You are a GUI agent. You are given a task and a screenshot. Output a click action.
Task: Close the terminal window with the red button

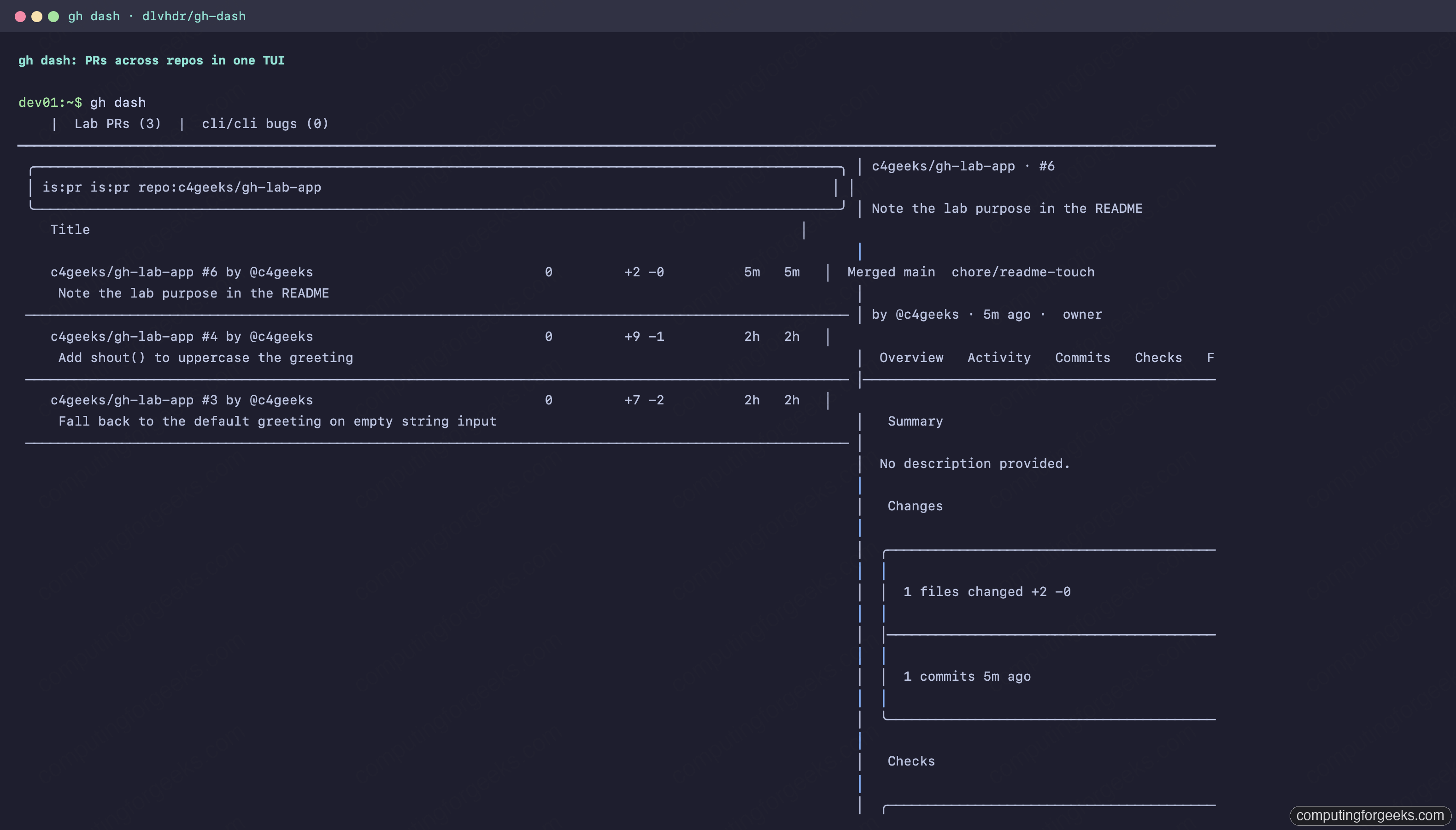click(x=20, y=17)
